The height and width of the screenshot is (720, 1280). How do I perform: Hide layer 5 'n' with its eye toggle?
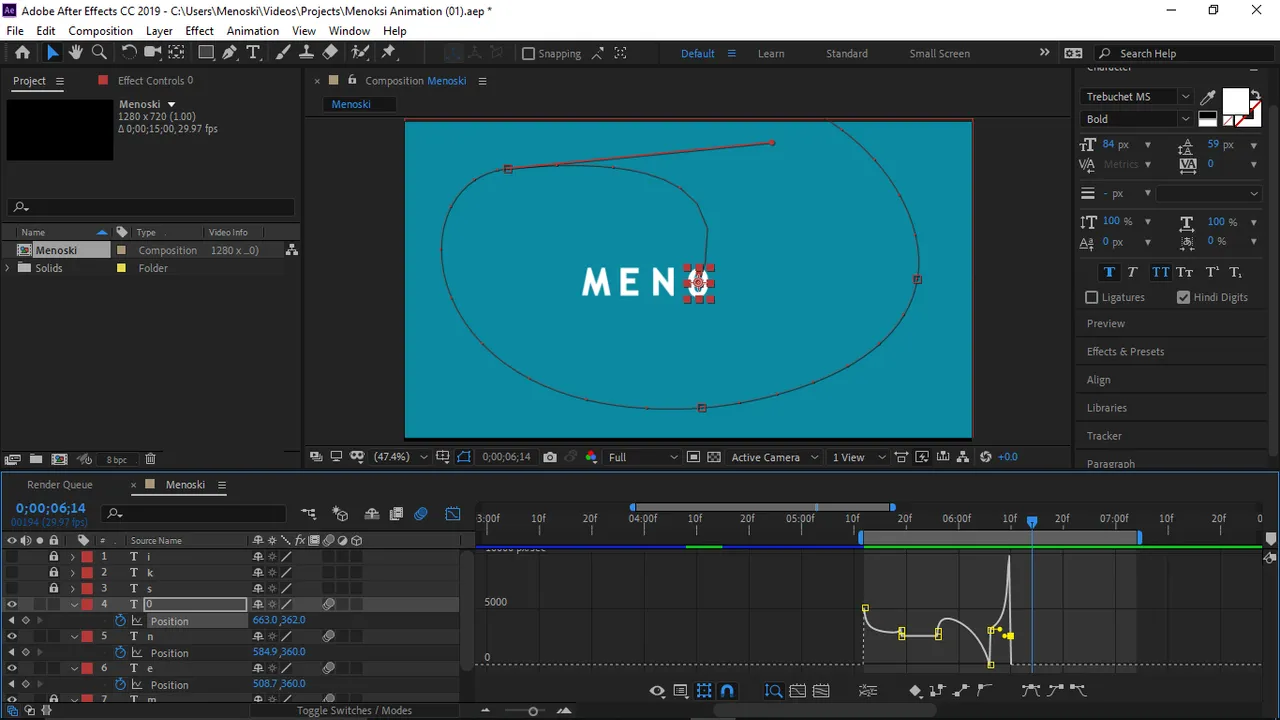tap(12, 636)
